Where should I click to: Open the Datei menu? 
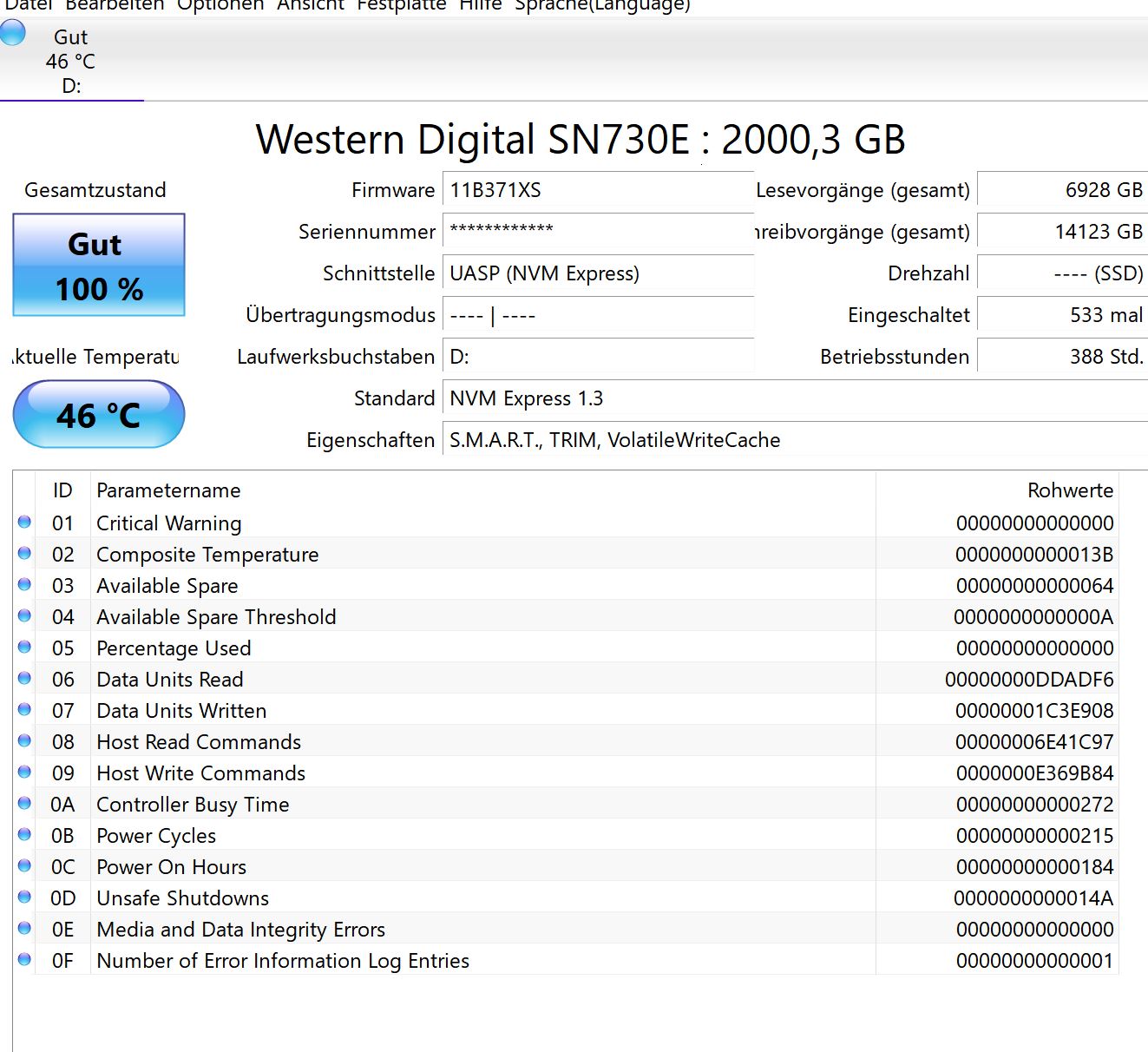[x=28, y=5]
